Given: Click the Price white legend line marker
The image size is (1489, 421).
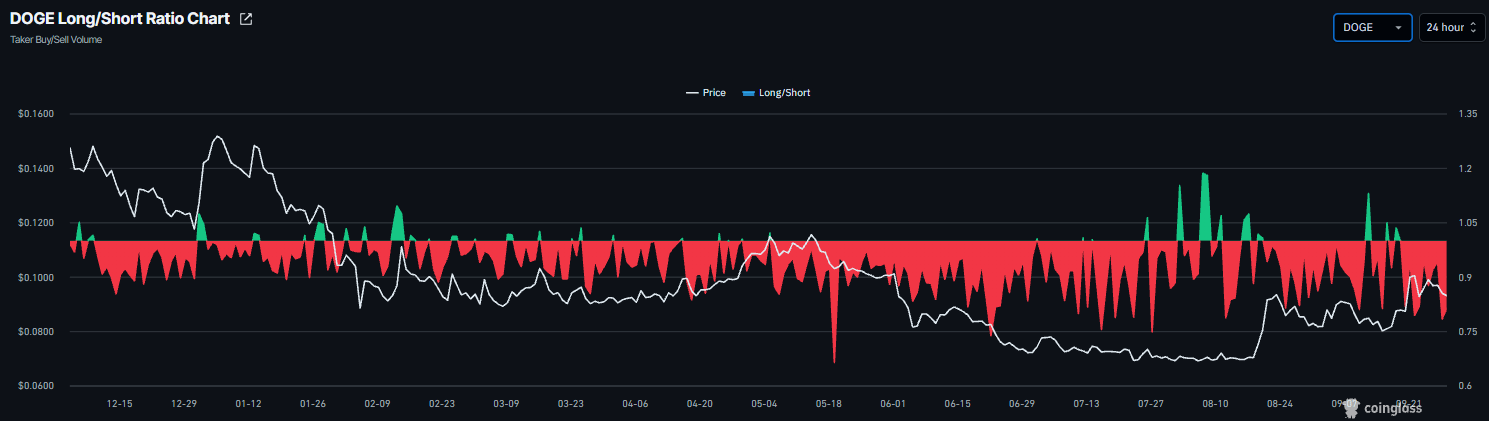Looking at the screenshot, I should (x=691, y=93).
